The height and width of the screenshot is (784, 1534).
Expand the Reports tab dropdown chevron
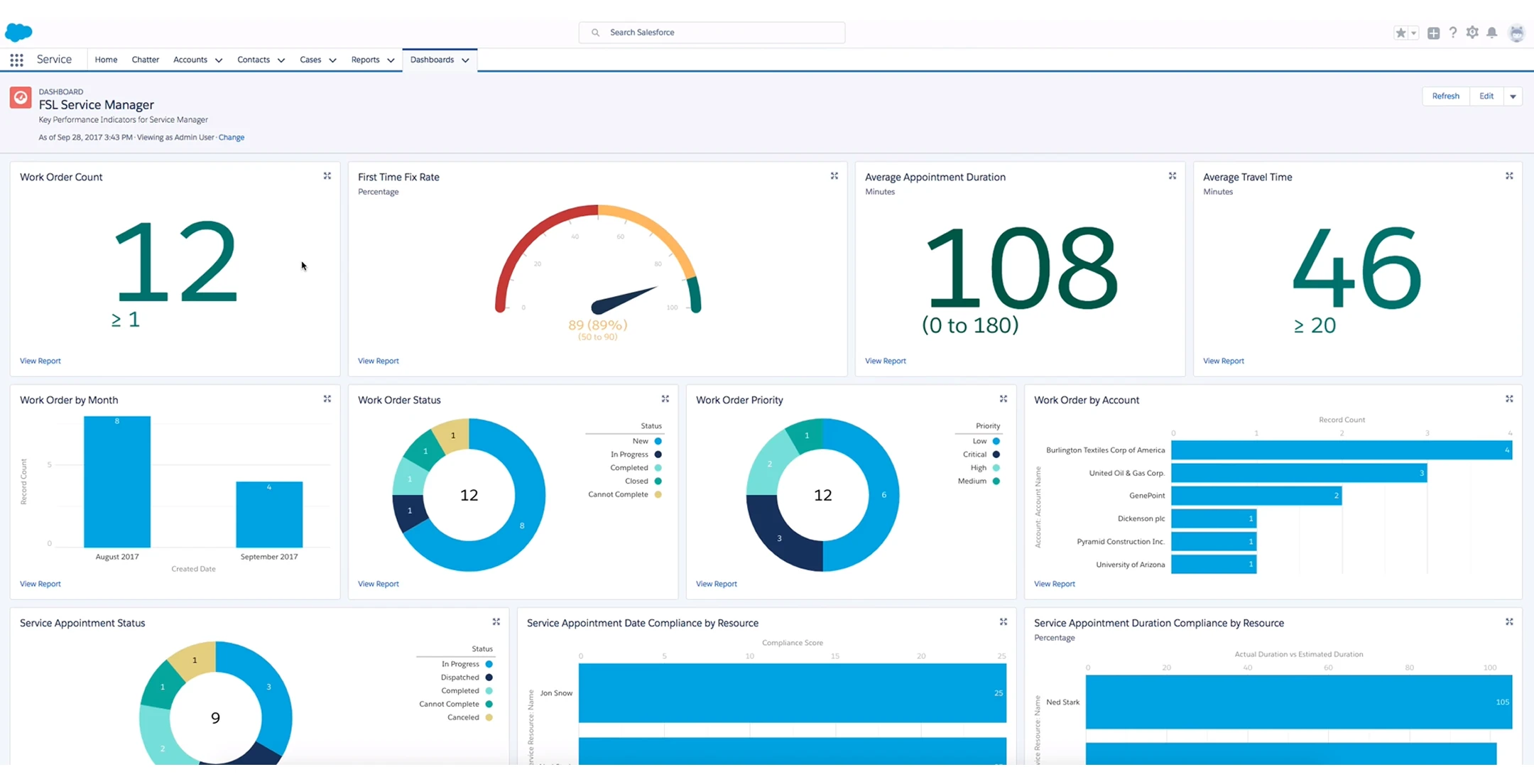point(391,60)
